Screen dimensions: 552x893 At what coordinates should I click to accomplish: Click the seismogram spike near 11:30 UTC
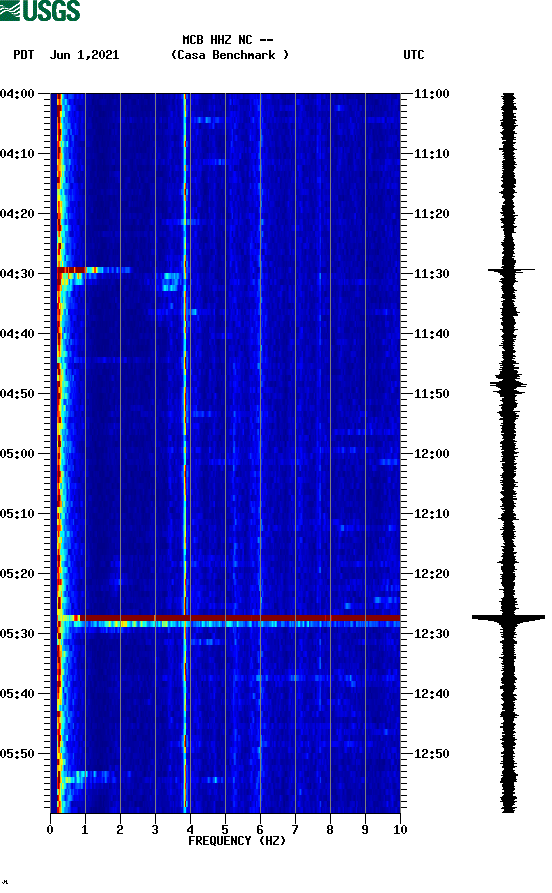(x=511, y=270)
